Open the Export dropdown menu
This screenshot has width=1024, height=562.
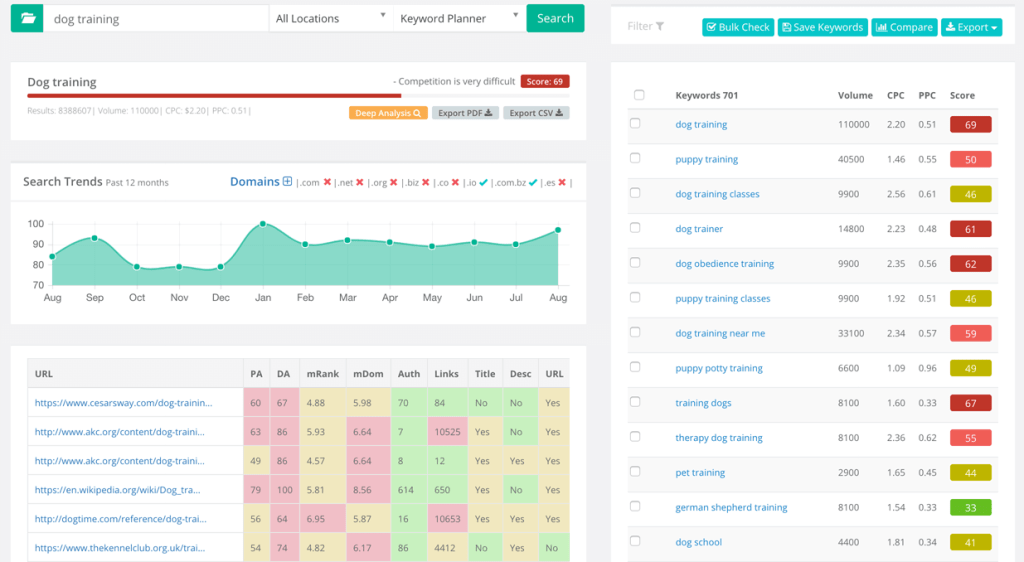point(971,27)
